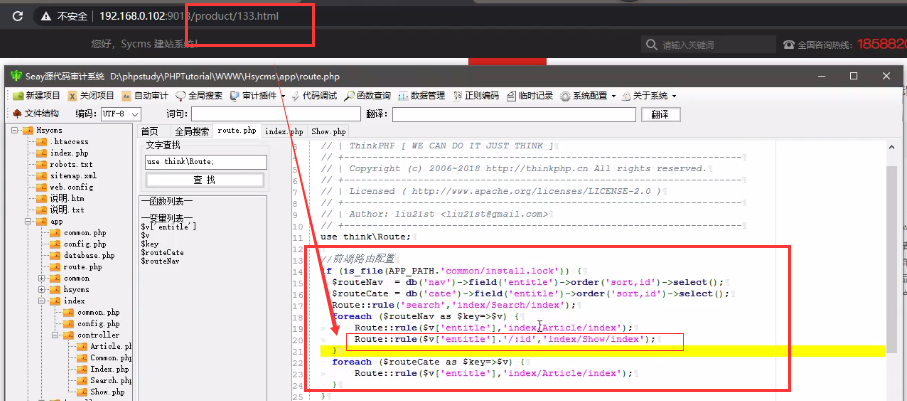907x401 pixels.
Task: Open 临时记录 temporary notes
Action: click(530, 96)
